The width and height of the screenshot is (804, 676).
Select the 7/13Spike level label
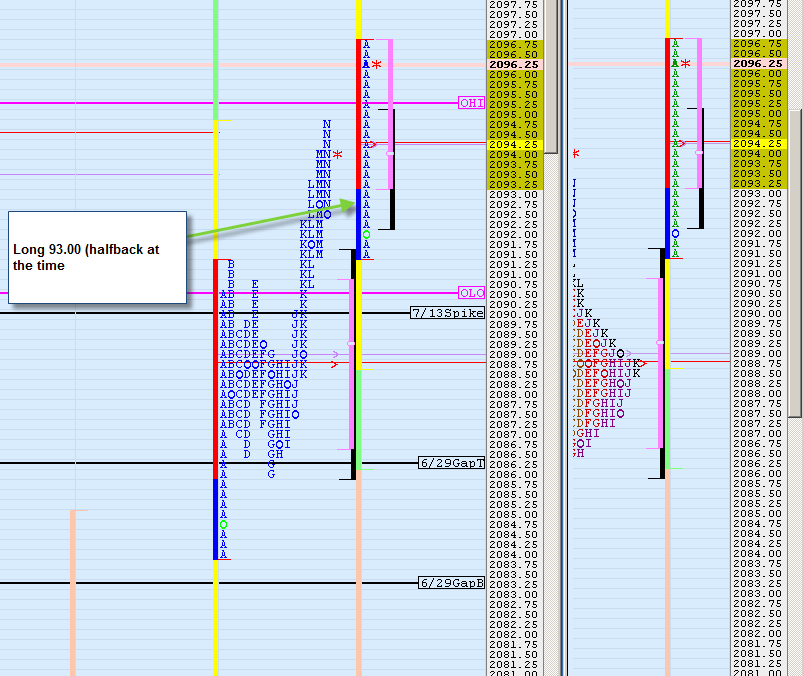pos(448,313)
